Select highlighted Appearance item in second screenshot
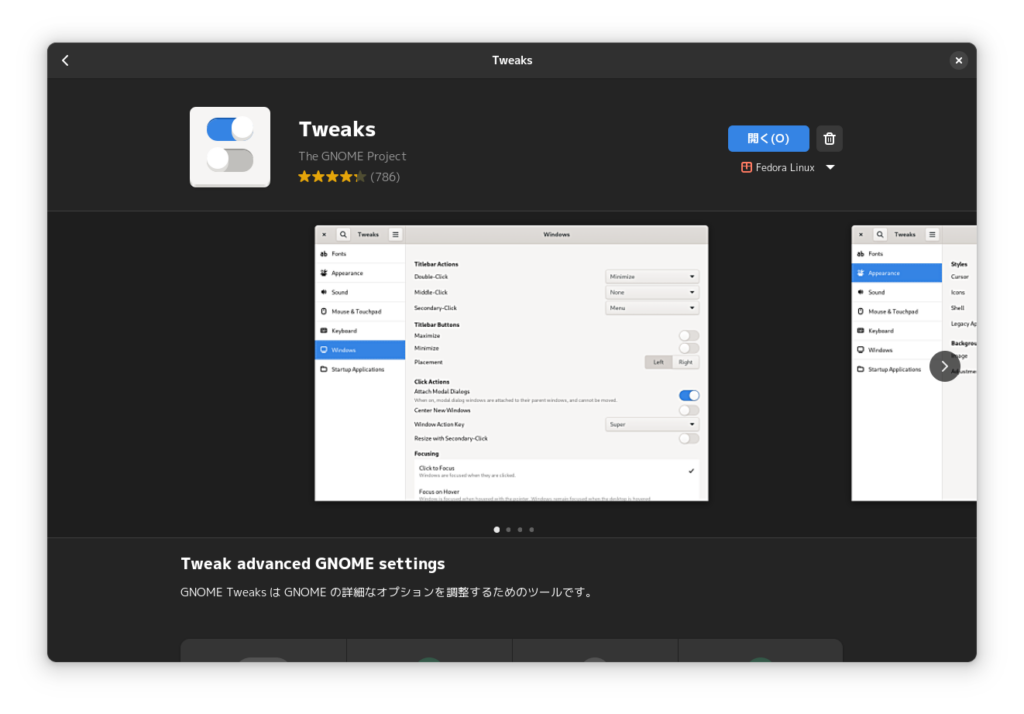This screenshot has width=1024, height=714. click(897, 273)
